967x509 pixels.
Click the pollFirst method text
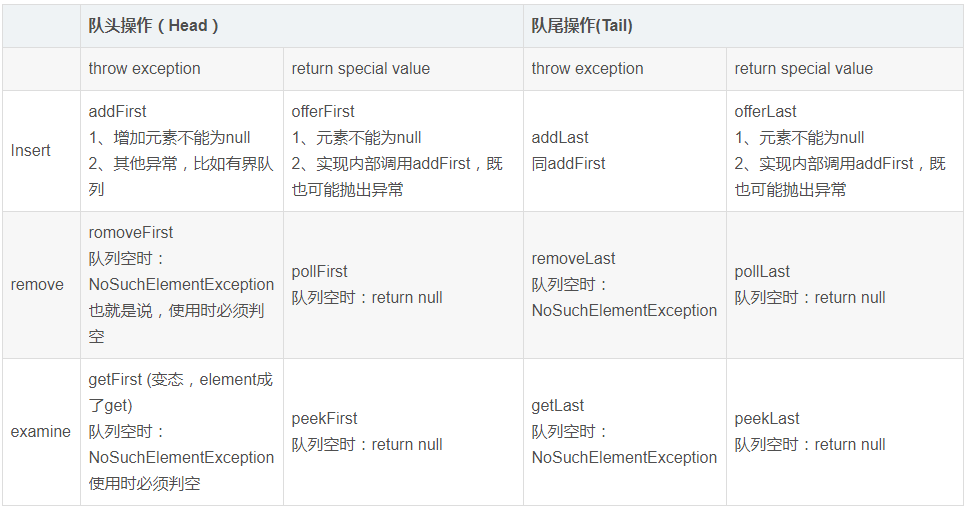tap(320, 272)
